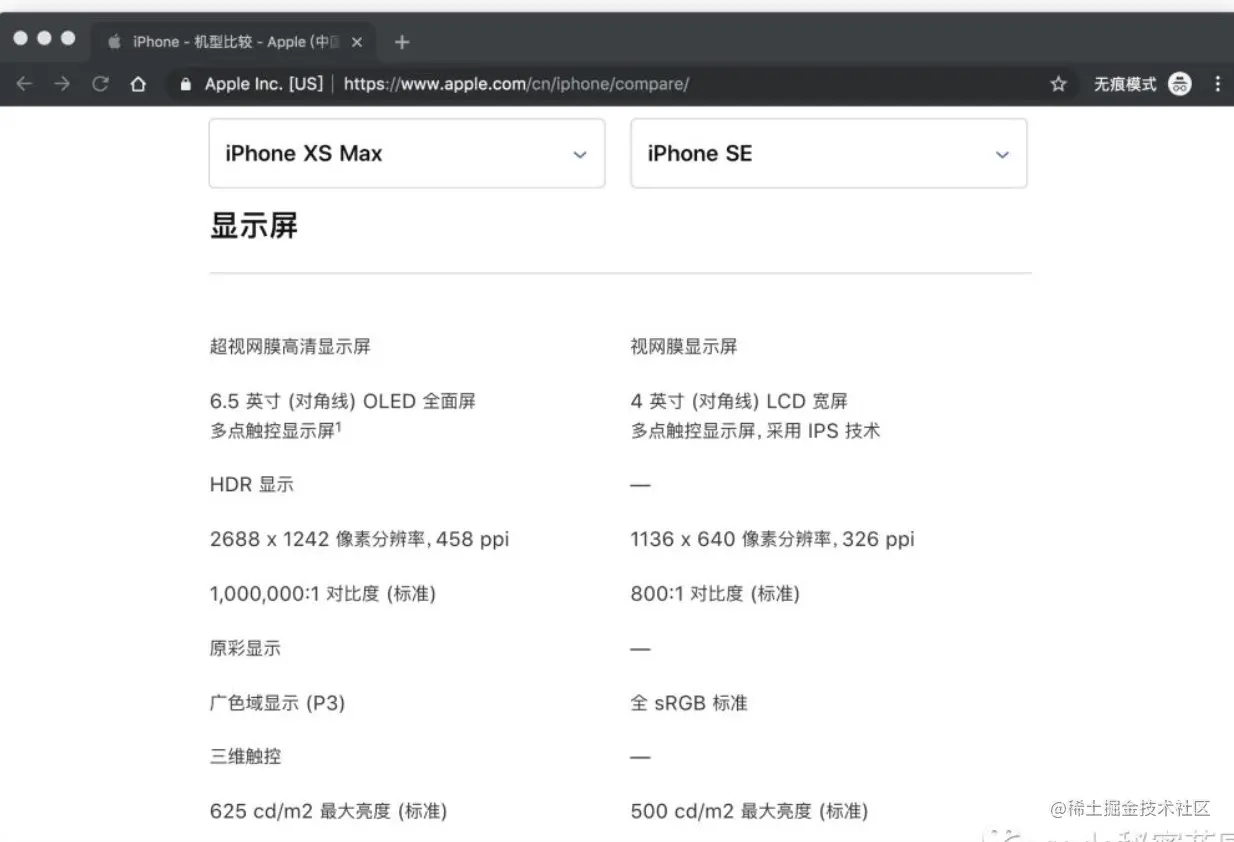Open the incognito profile icon
Screen dimensions: 1234x842
coord(1181,84)
